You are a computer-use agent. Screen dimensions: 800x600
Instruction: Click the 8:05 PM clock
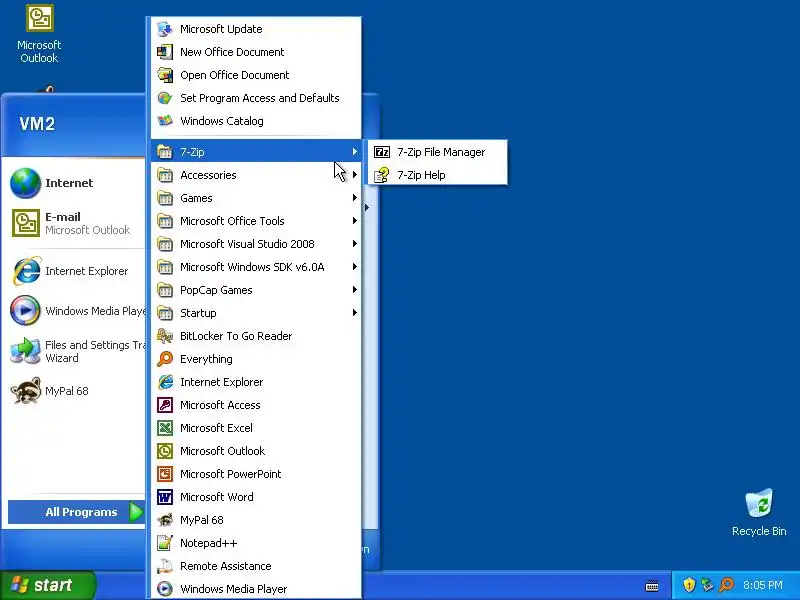click(x=763, y=585)
